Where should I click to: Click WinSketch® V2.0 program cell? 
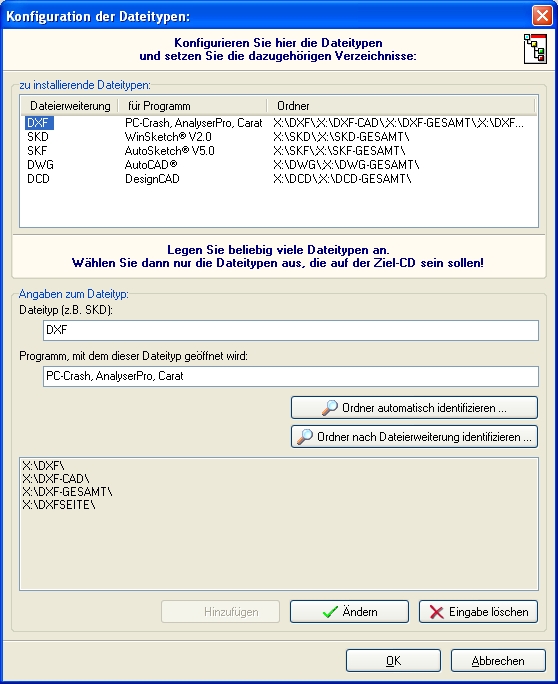coord(168,137)
